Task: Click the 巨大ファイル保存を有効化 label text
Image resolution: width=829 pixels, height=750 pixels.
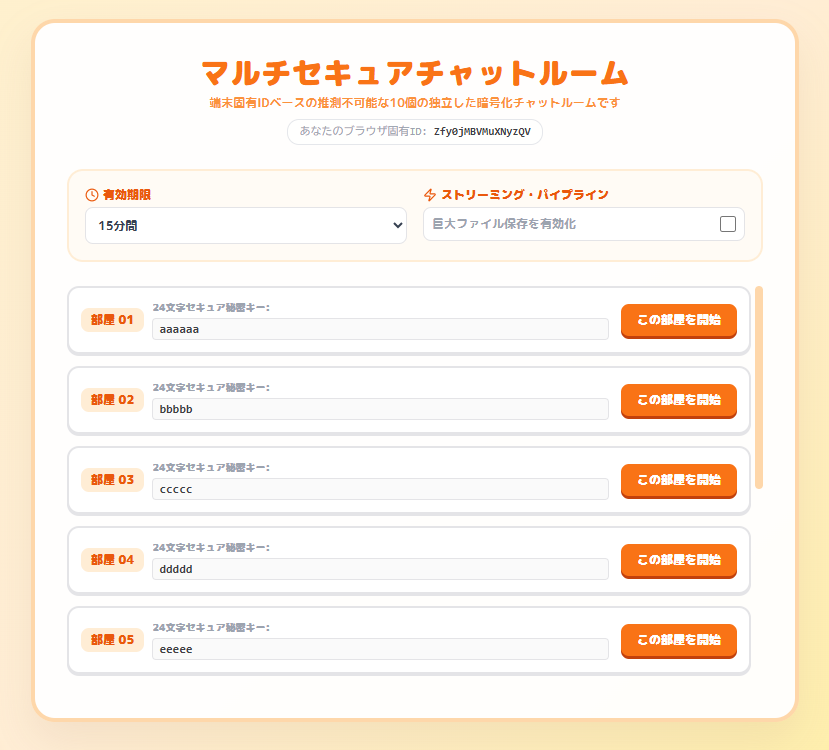Action: click(504, 224)
